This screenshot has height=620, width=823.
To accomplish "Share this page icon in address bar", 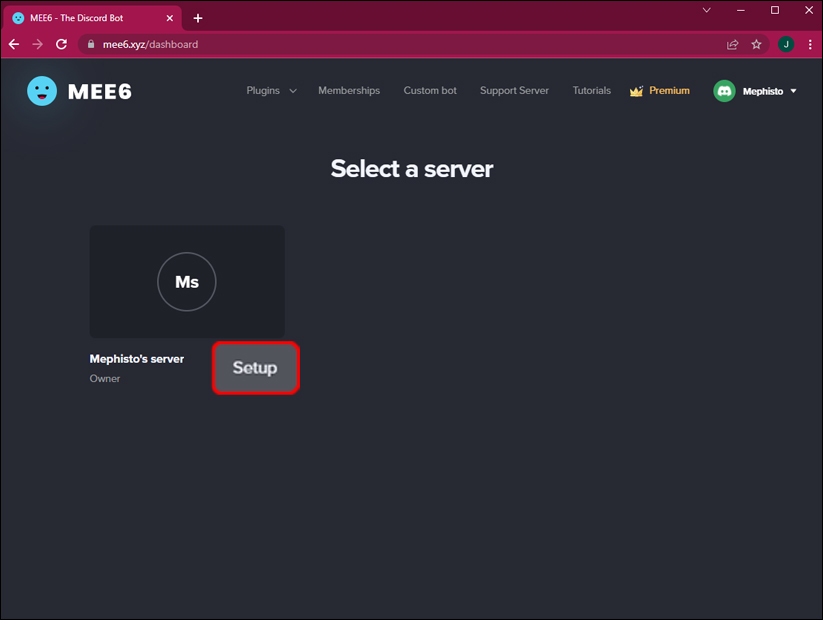I will coord(732,44).
